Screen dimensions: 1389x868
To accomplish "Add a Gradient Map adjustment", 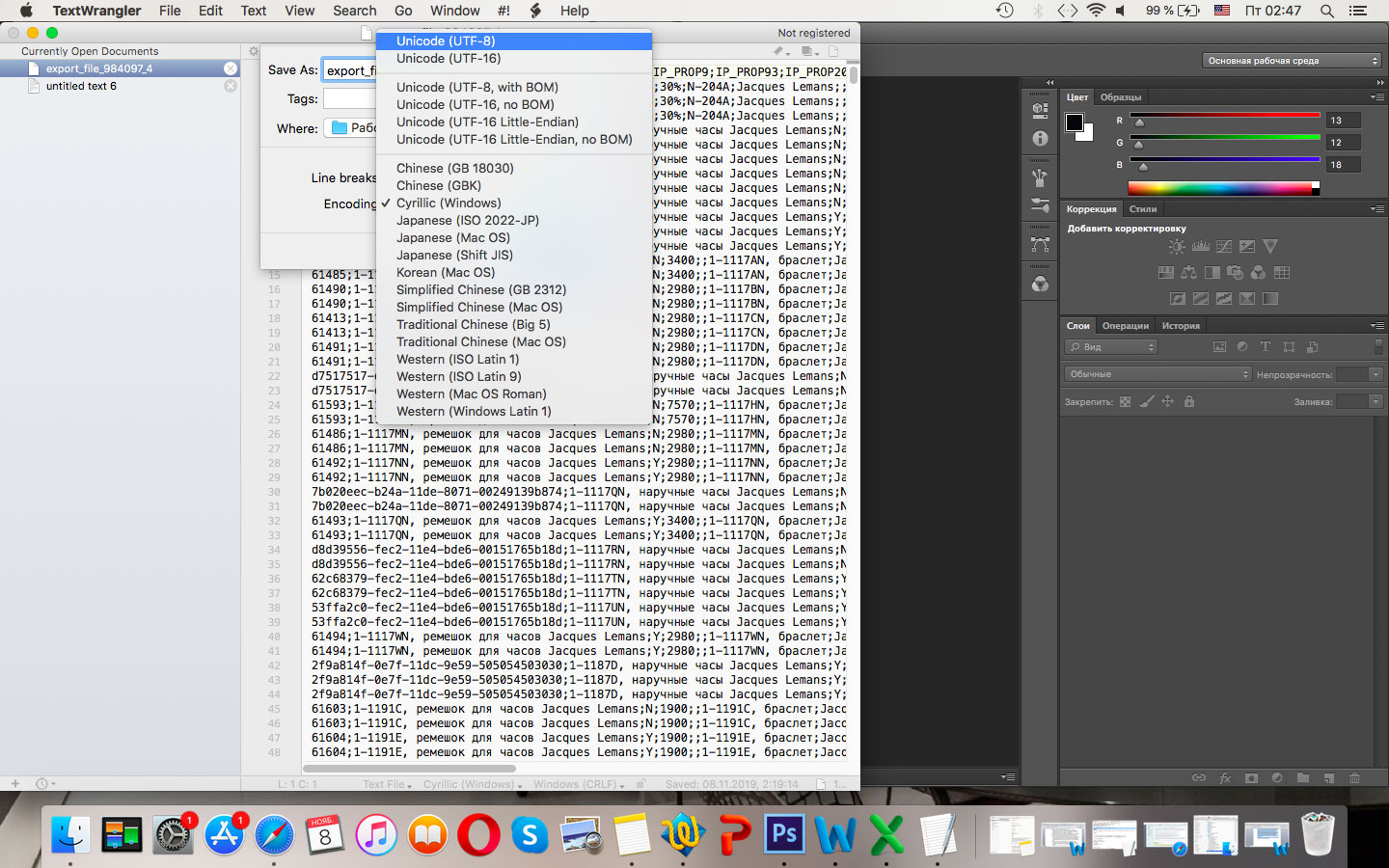I will tap(1270, 298).
